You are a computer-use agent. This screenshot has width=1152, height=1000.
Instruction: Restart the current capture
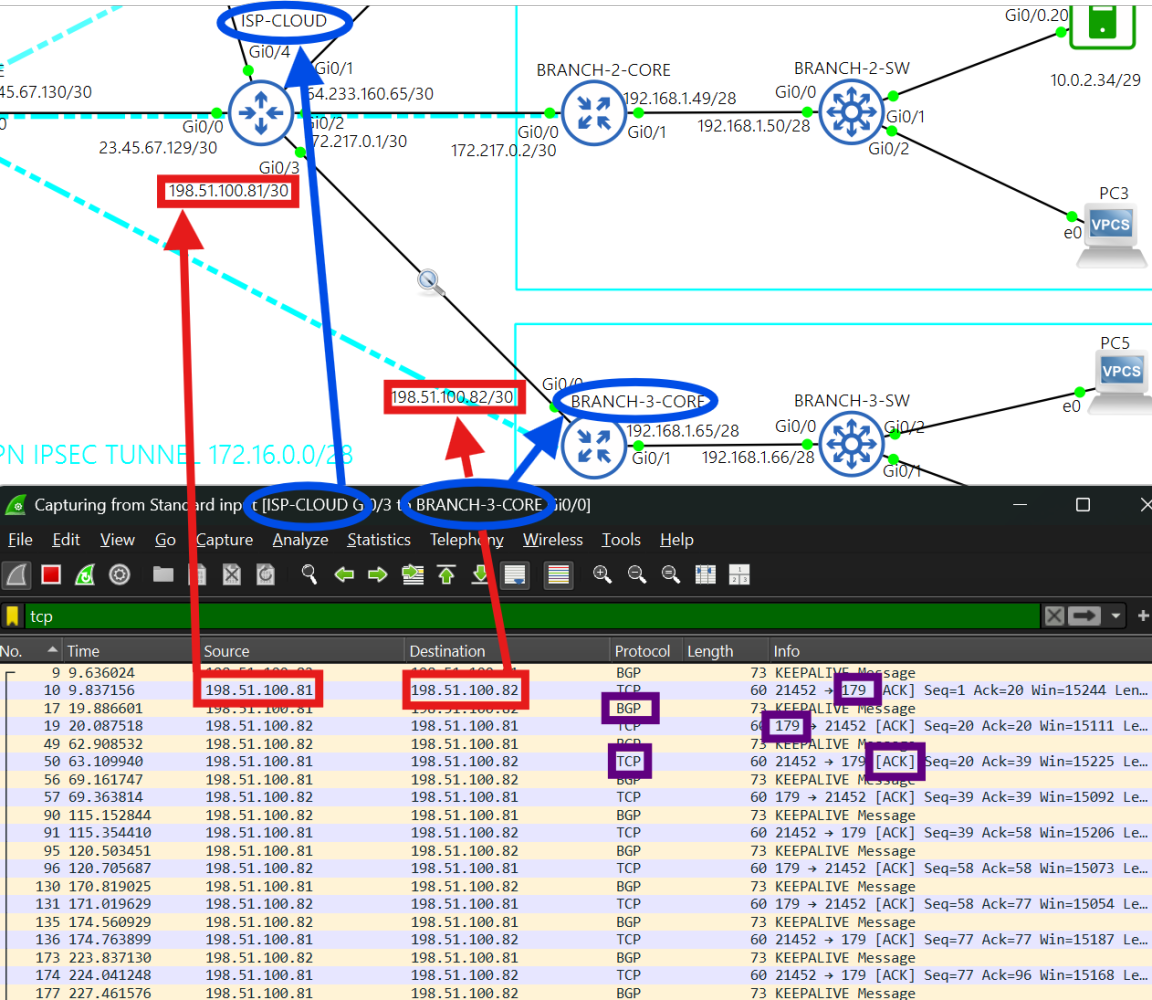85,575
